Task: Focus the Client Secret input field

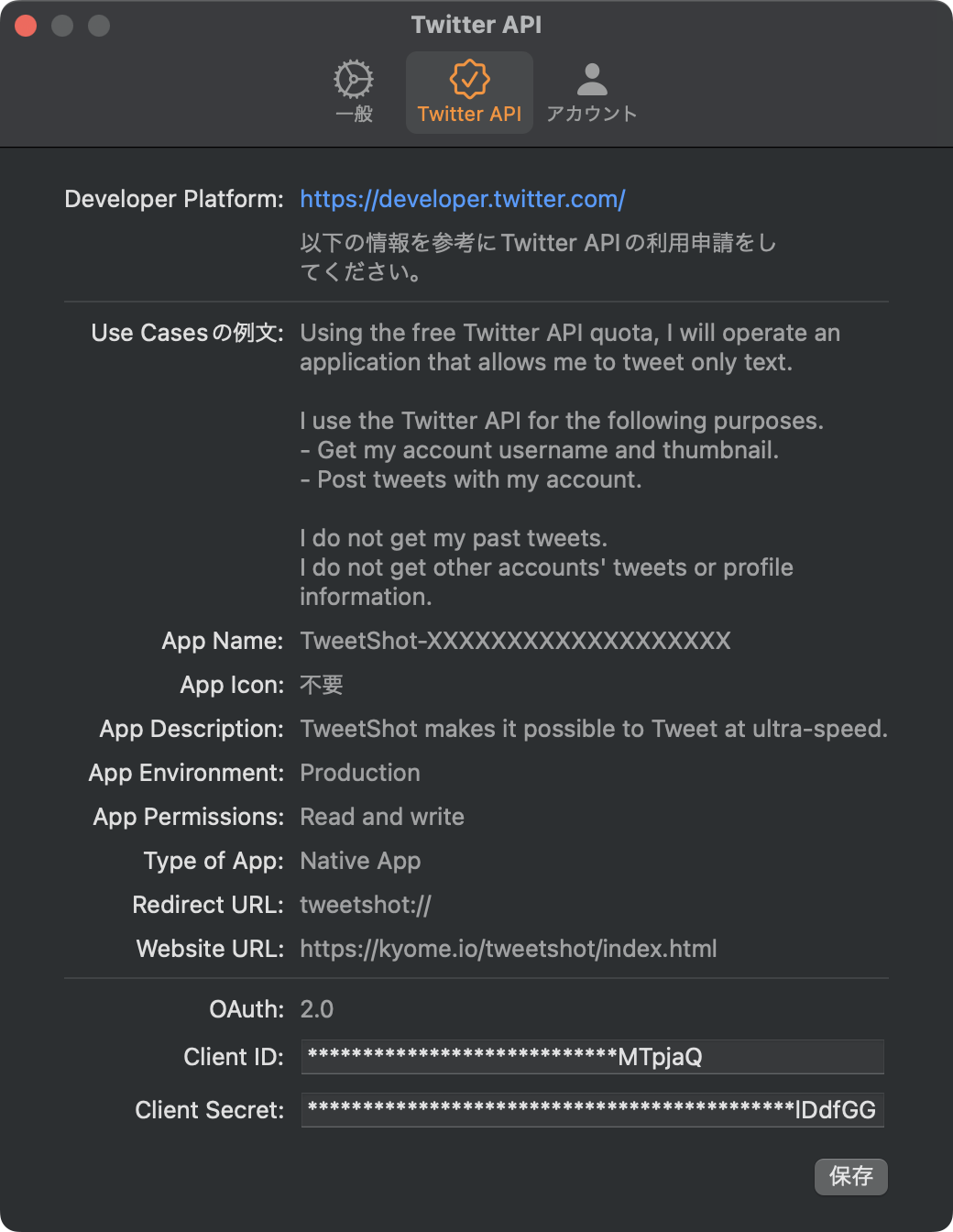Action: [593, 1110]
